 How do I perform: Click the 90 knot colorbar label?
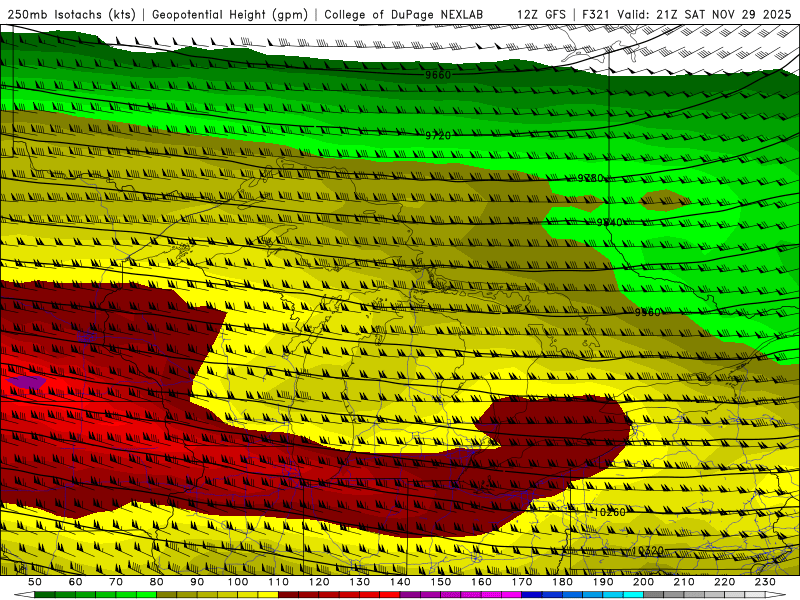click(x=197, y=582)
